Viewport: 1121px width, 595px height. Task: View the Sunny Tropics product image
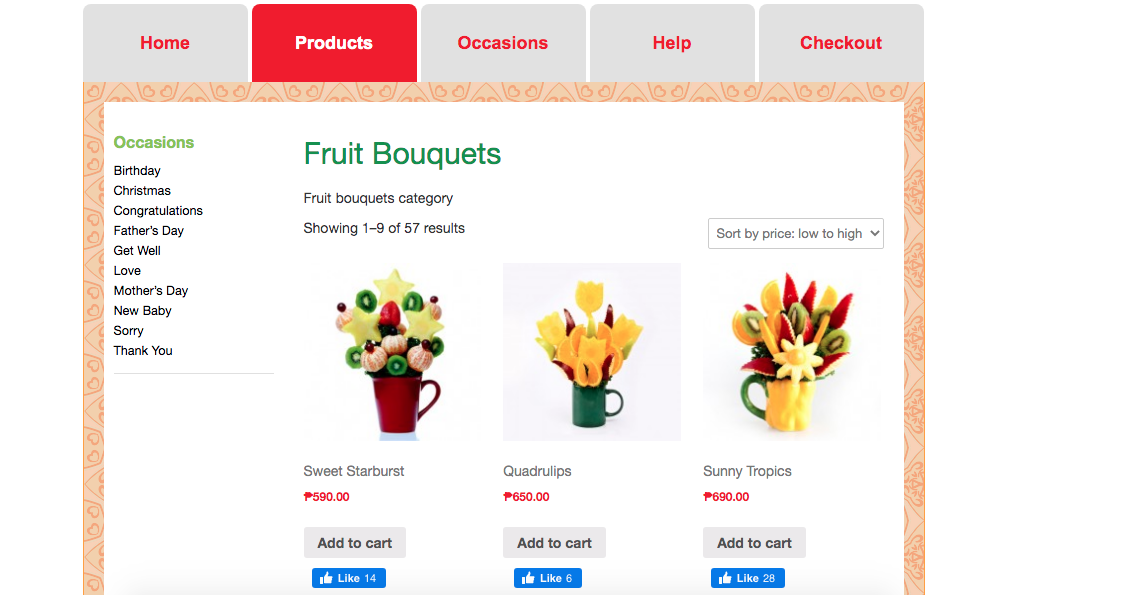791,352
